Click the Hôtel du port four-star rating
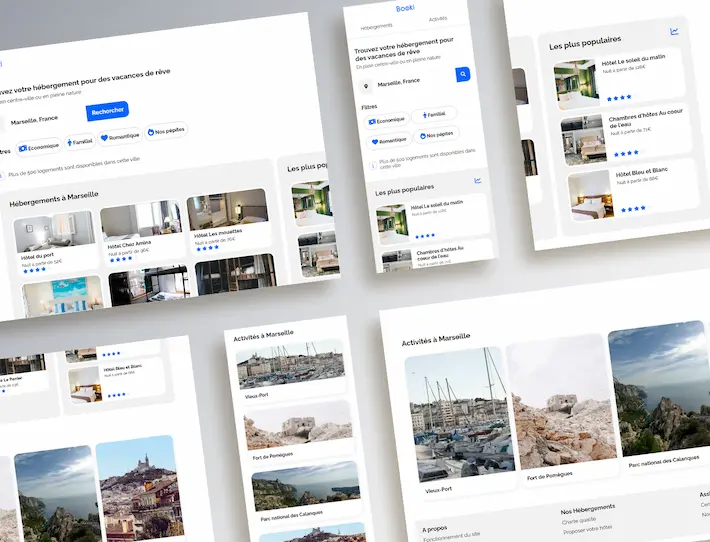Viewport: 710px width, 542px height. click(34, 270)
